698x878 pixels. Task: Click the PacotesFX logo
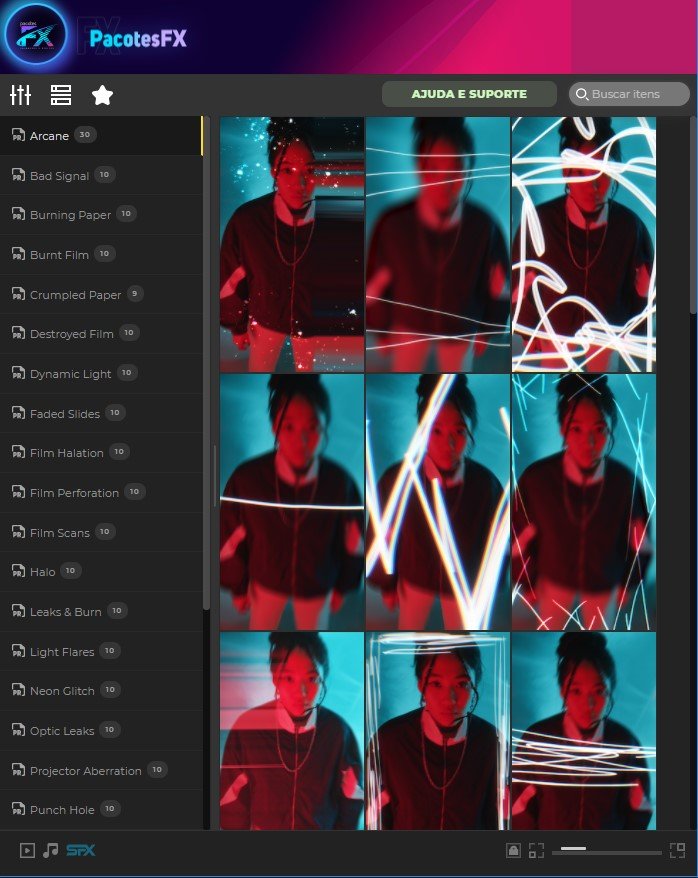(x=35, y=37)
